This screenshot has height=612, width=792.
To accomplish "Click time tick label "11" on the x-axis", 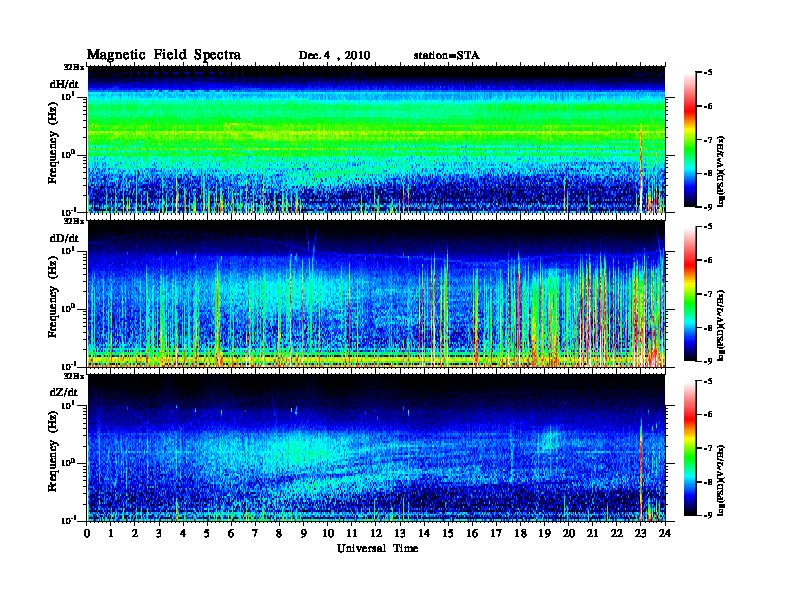I will click(x=352, y=533).
